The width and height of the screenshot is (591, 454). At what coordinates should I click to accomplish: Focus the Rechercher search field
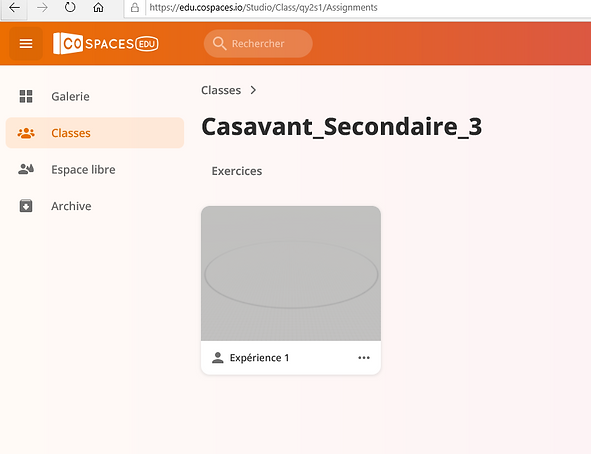tap(258, 44)
